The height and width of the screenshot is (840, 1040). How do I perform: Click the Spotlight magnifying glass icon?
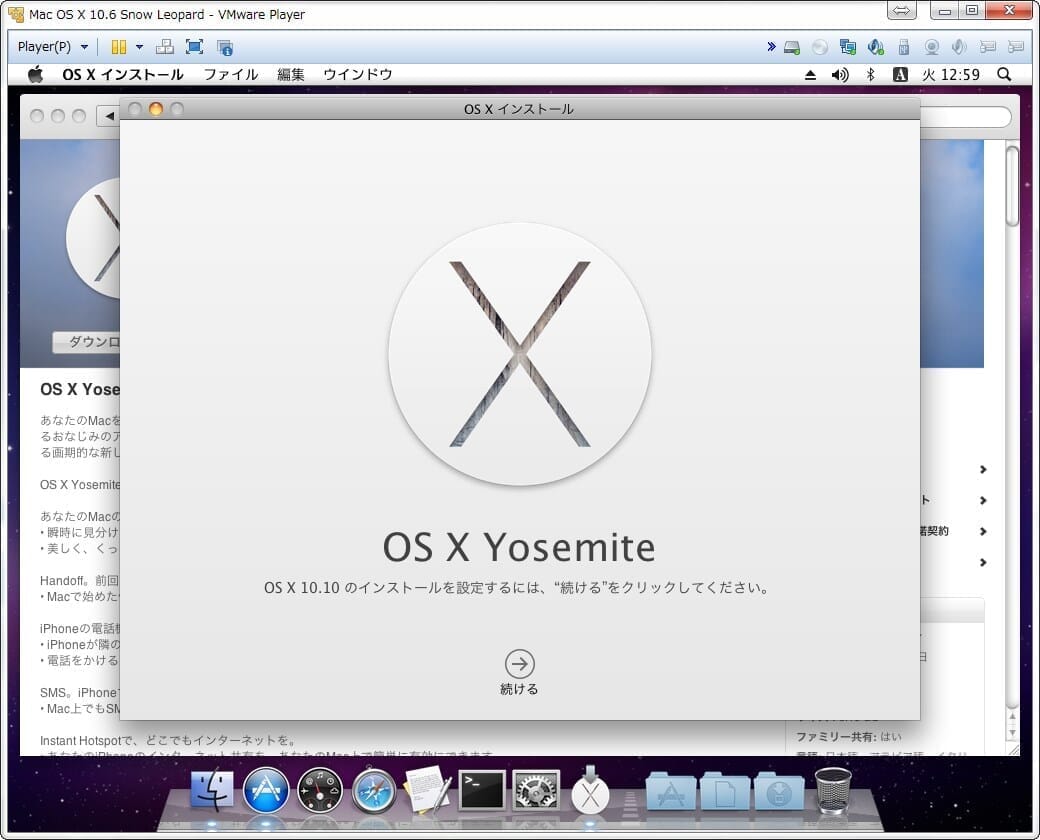click(x=1004, y=75)
